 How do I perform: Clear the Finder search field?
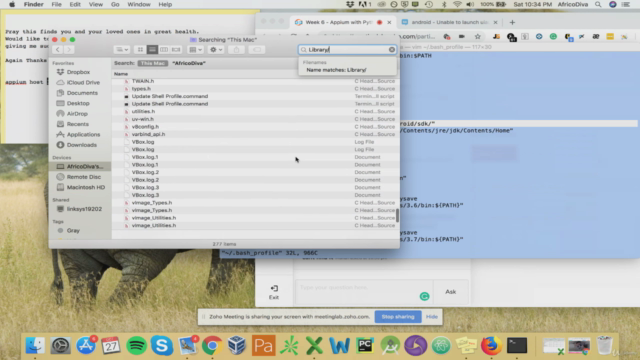tap(392, 49)
